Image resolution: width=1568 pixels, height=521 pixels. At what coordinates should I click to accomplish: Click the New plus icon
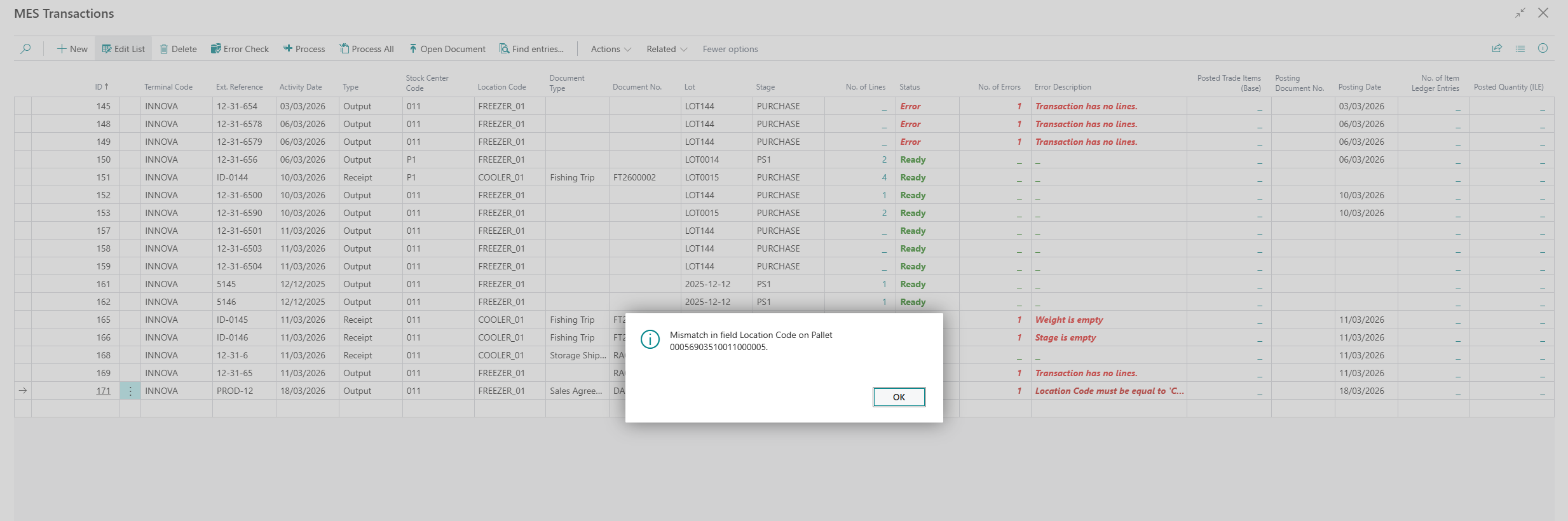click(x=62, y=49)
